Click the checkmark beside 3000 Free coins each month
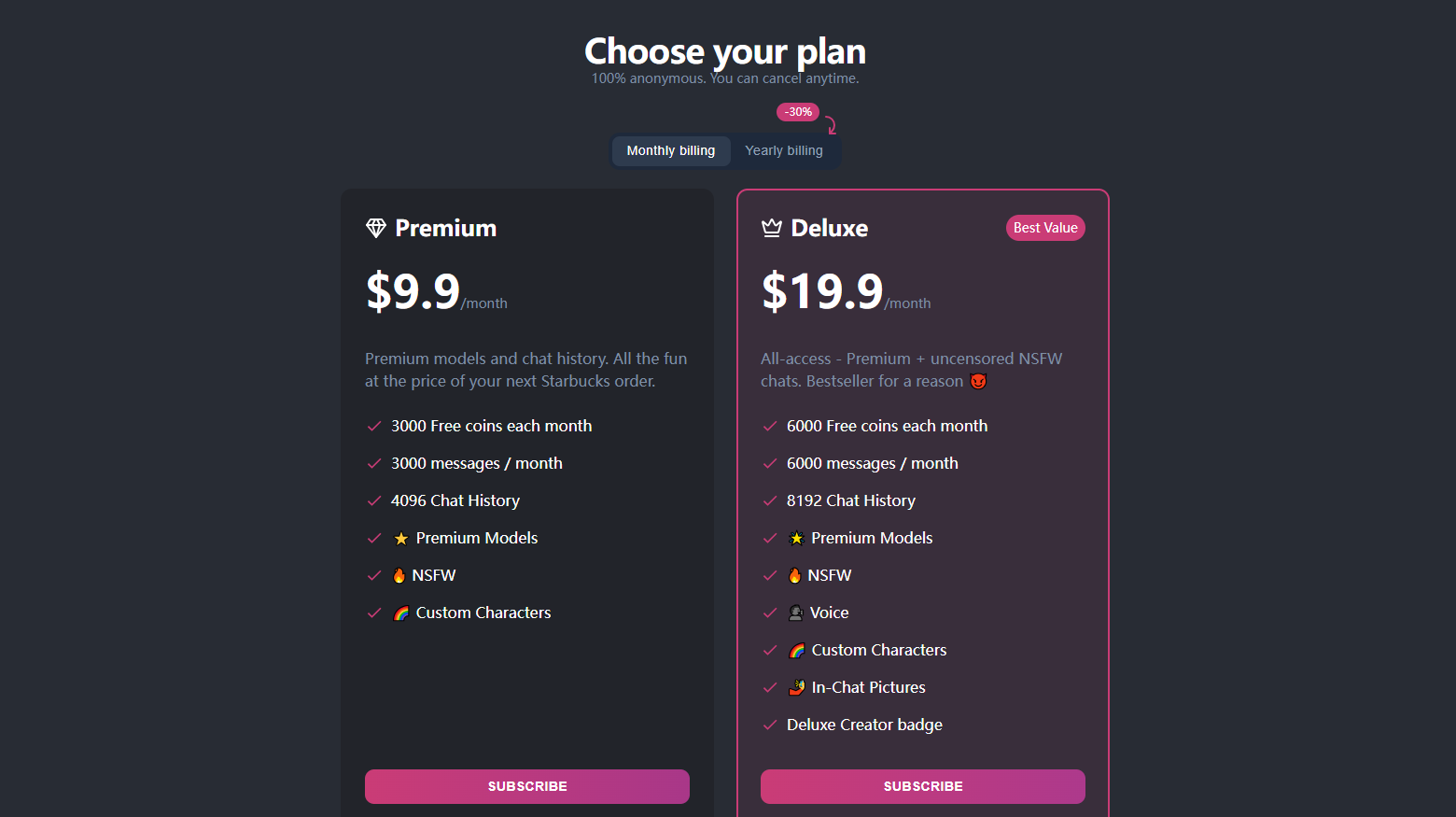This screenshot has height=817, width=1456. (374, 426)
